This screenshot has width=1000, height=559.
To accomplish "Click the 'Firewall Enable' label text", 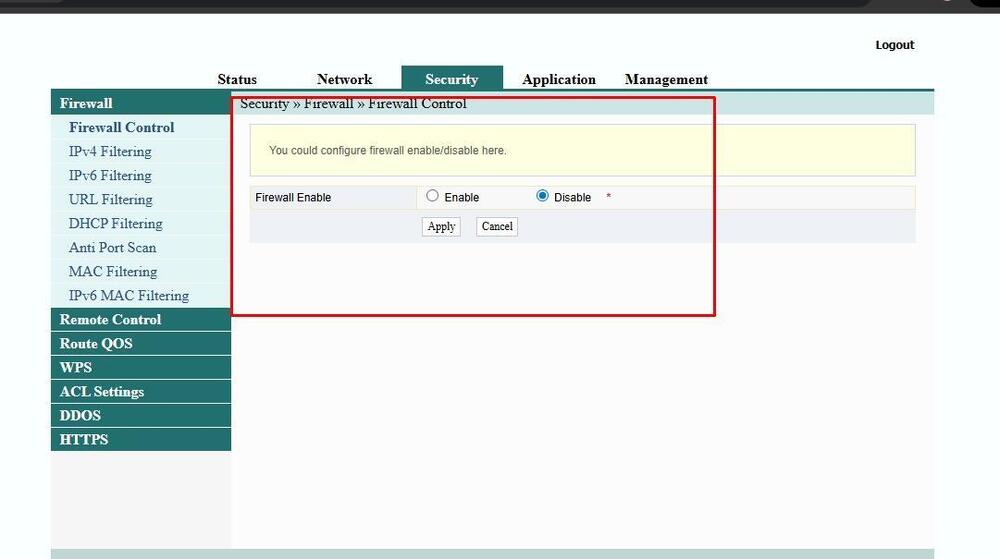I will tap(293, 198).
